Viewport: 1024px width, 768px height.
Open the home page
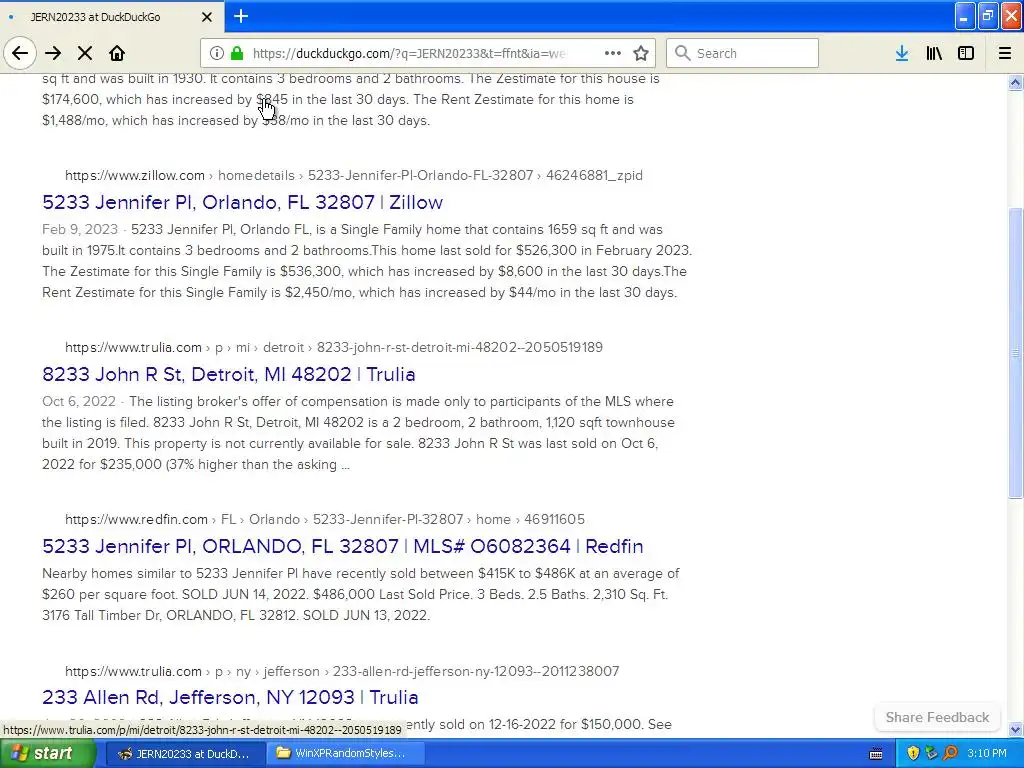point(117,54)
